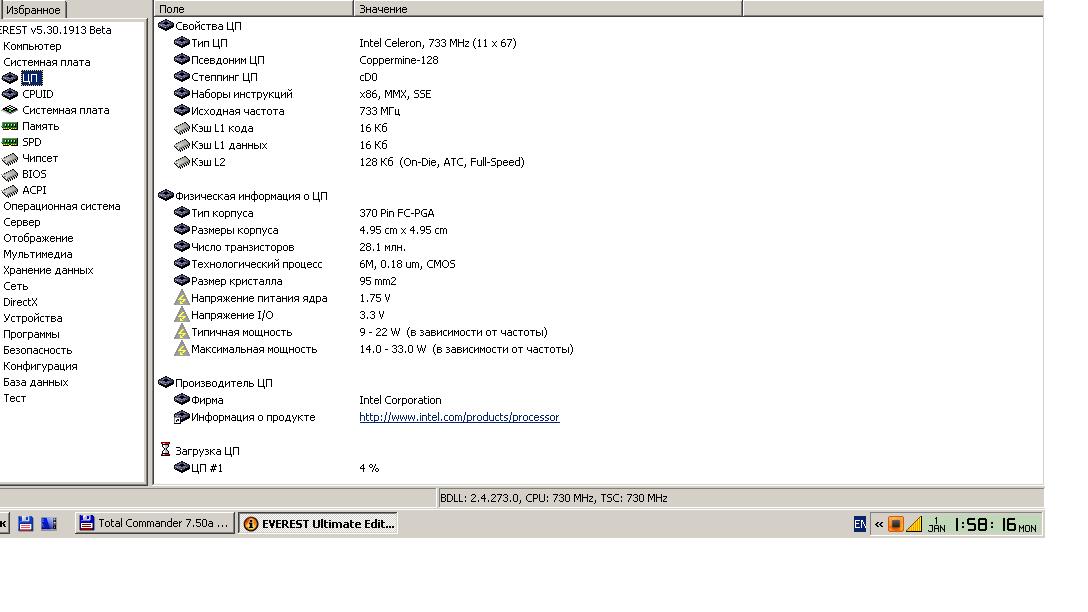Click the warning icon next to Напряжение I/O

[x=181, y=315]
